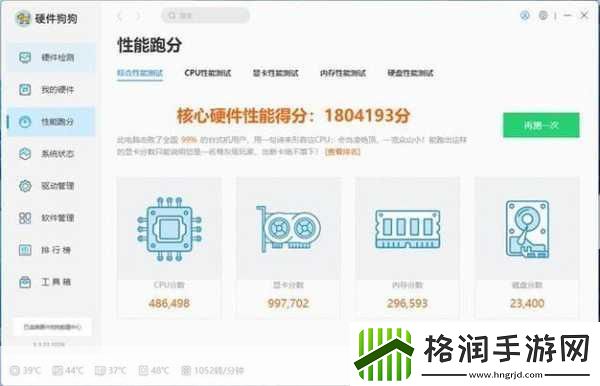Click disk score value 23,400
The height and width of the screenshot is (386, 600).
[527, 303]
